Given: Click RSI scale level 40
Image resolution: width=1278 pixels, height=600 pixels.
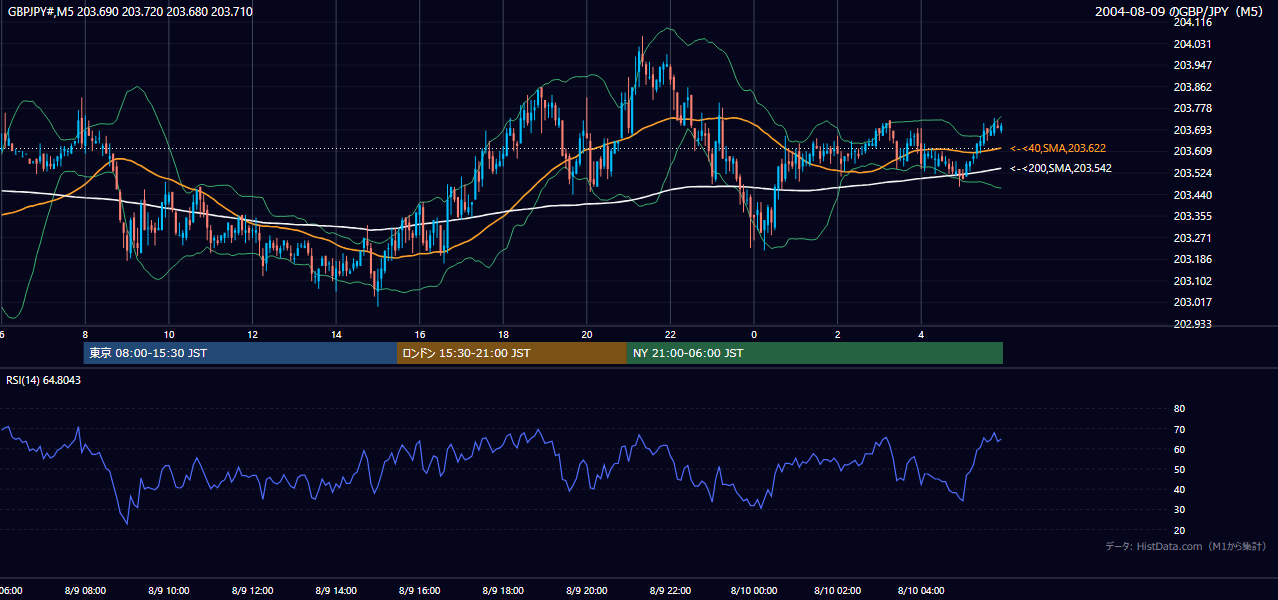Looking at the screenshot, I should pos(1179,490).
